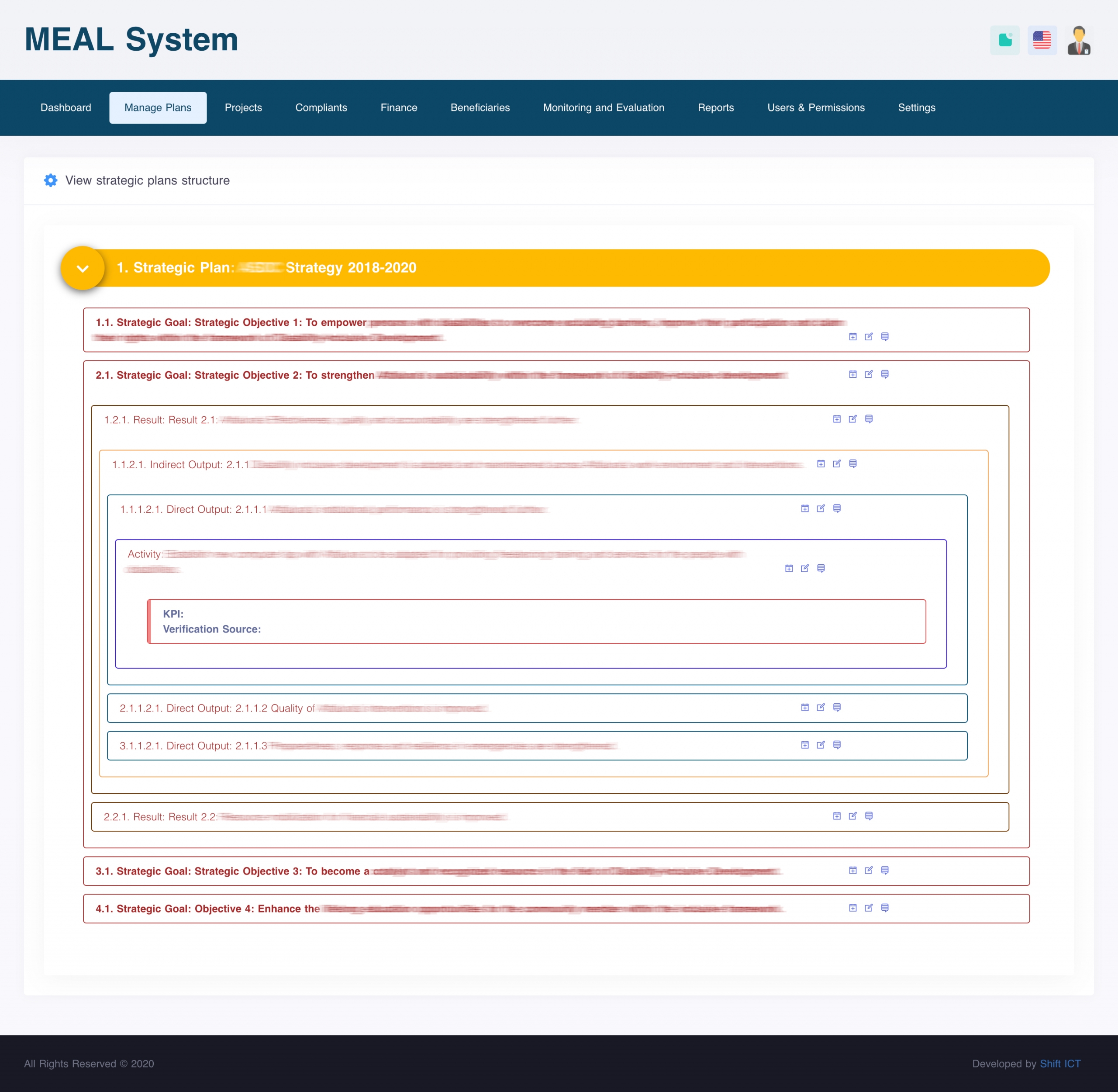This screenshot has height=1092, width=1118.
Task: Edit Strategic Objective 2 with pencil icon
Action: (x=869, y=374)
